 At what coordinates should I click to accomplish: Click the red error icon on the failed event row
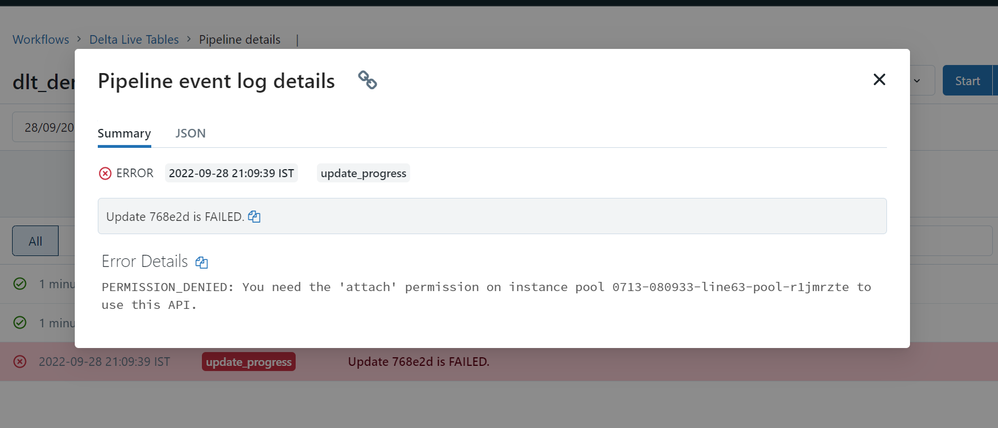[x=20, y=361]
